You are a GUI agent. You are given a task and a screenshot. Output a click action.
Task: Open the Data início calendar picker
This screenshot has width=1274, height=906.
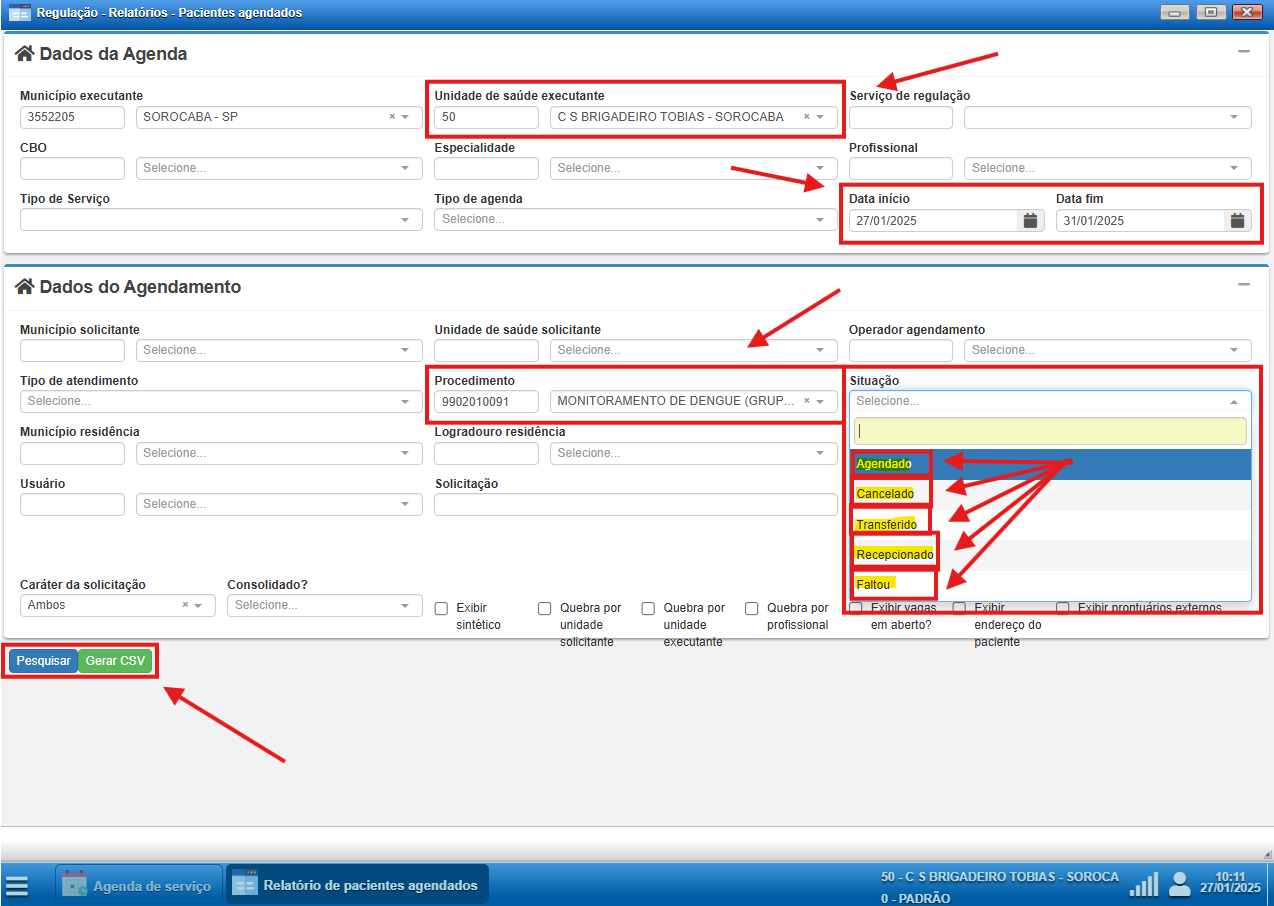[1030, 221]
